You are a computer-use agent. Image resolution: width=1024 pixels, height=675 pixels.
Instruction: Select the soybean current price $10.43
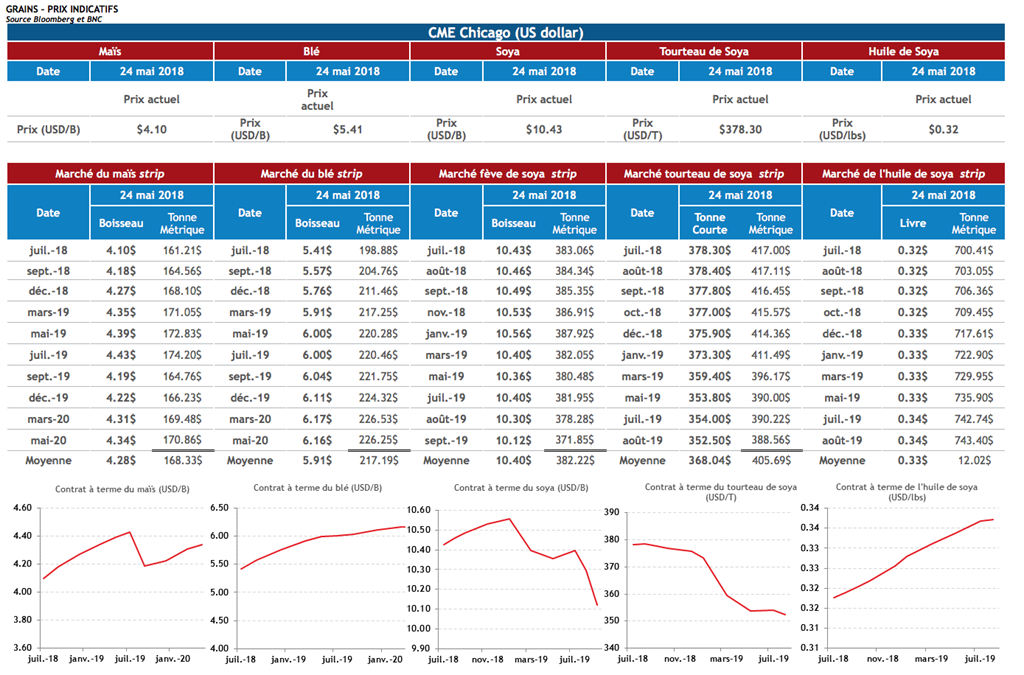pyautogui.click(x=543, y=129)
